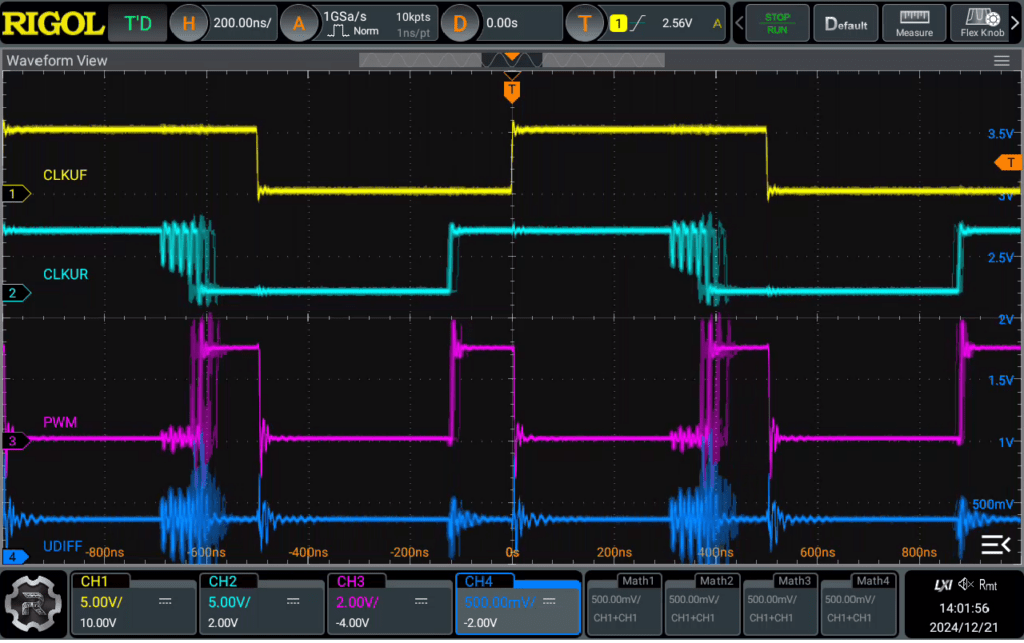Screen dimensions: 1024x643
Task: Expand the toolbar with right arrow chevron
Action: tap(1016, 24)
